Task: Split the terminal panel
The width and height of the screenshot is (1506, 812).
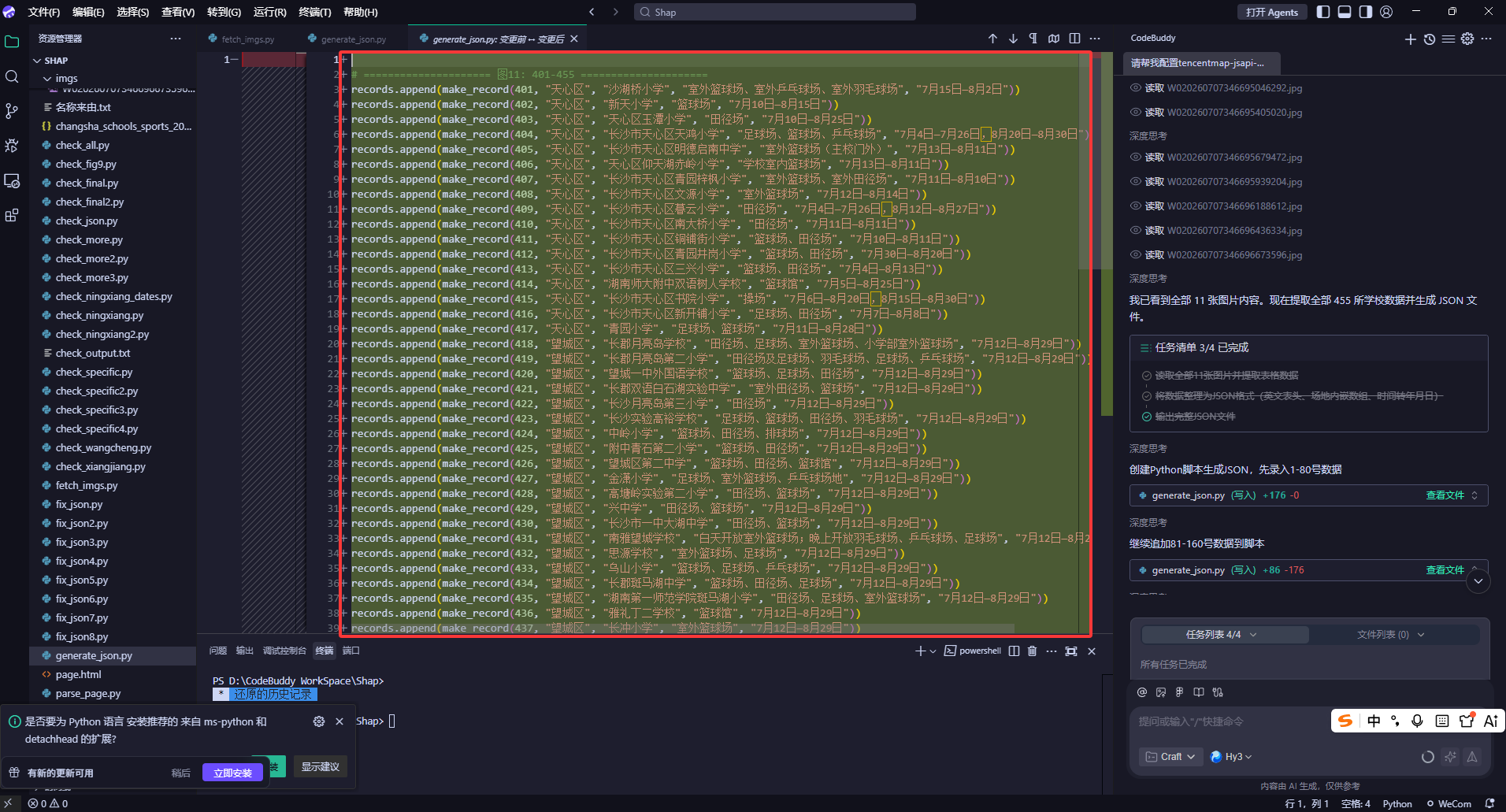Action: [x=1014, y=651]
